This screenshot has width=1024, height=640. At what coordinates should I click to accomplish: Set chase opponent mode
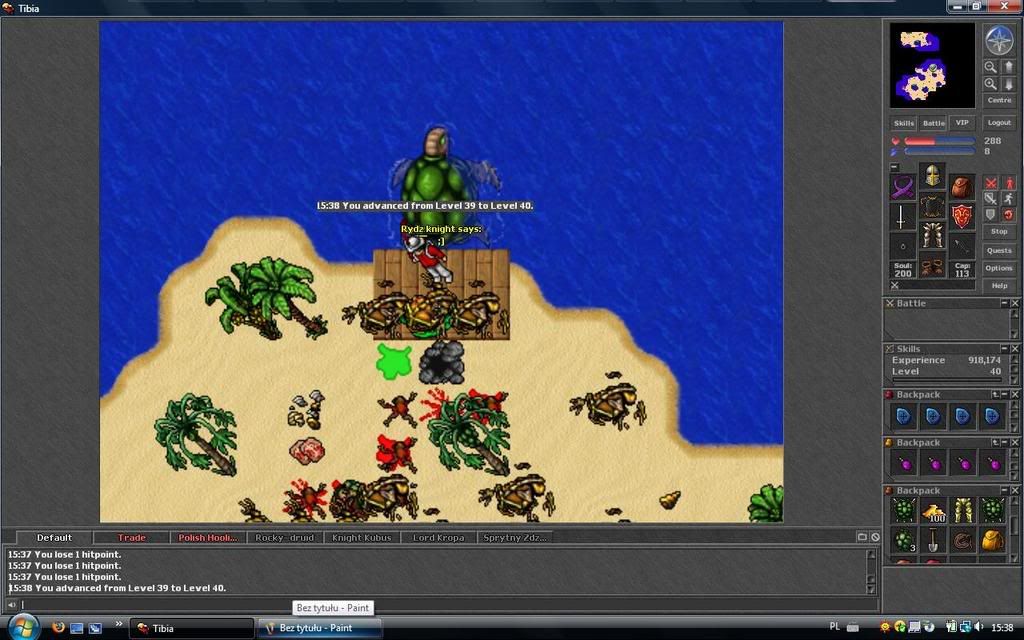pos(1008,199)
